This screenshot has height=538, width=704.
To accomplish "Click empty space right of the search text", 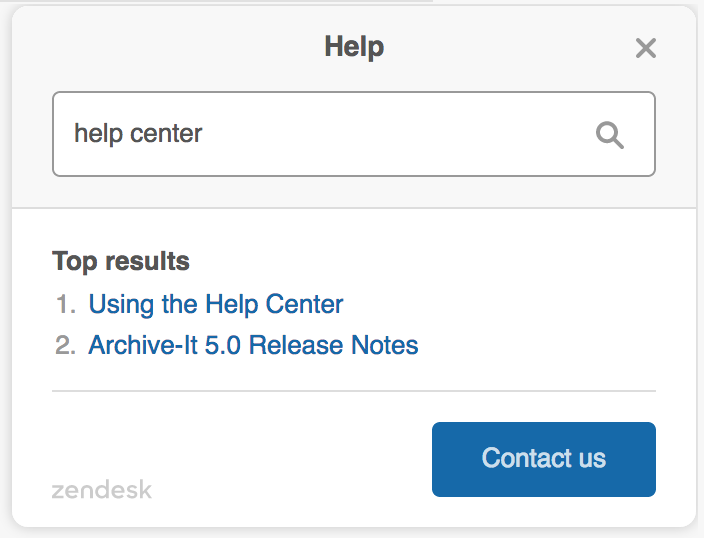I will [x=400, y=134].
